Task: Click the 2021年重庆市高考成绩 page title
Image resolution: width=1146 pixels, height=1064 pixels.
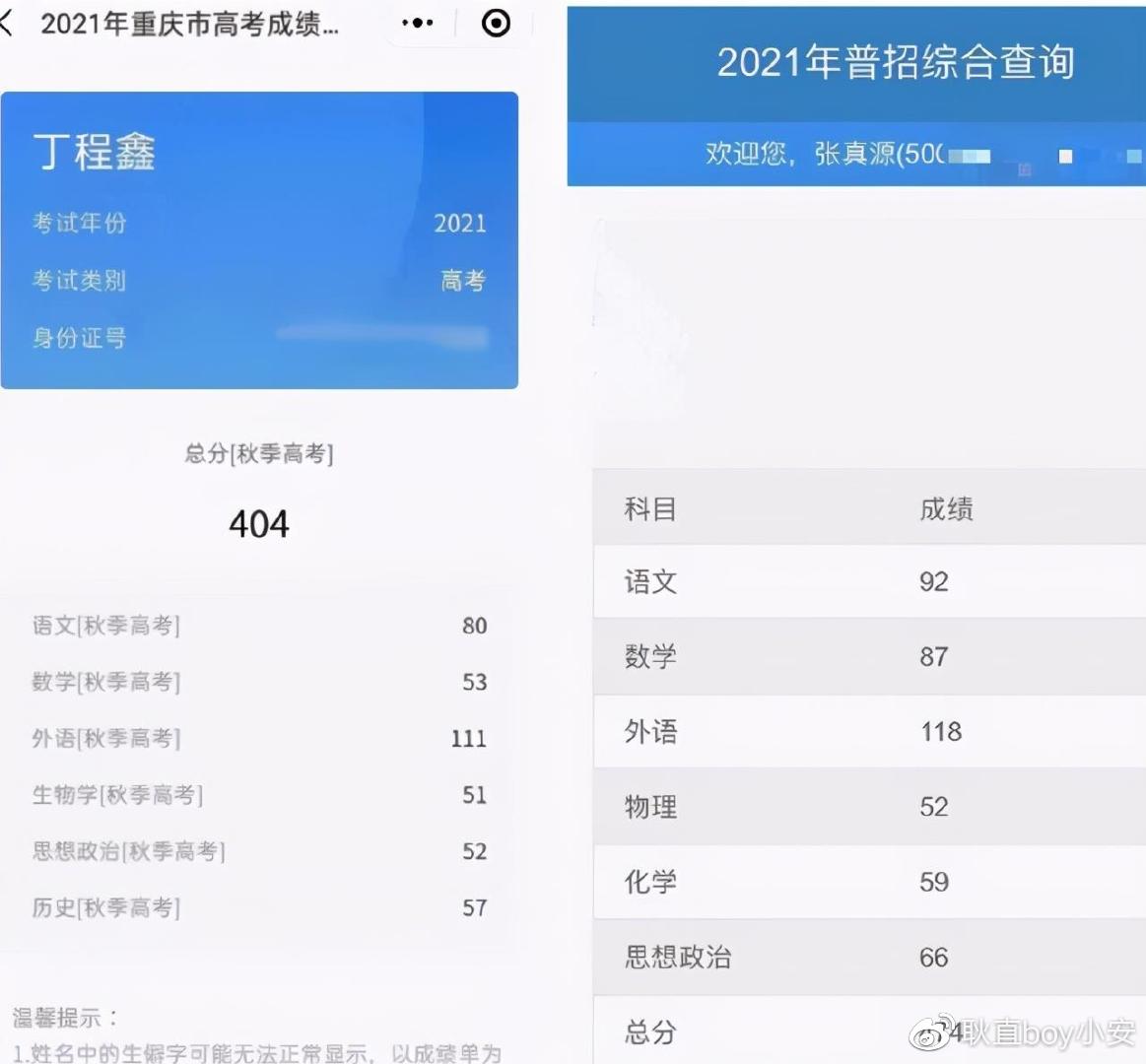Action: click(189, 25)
